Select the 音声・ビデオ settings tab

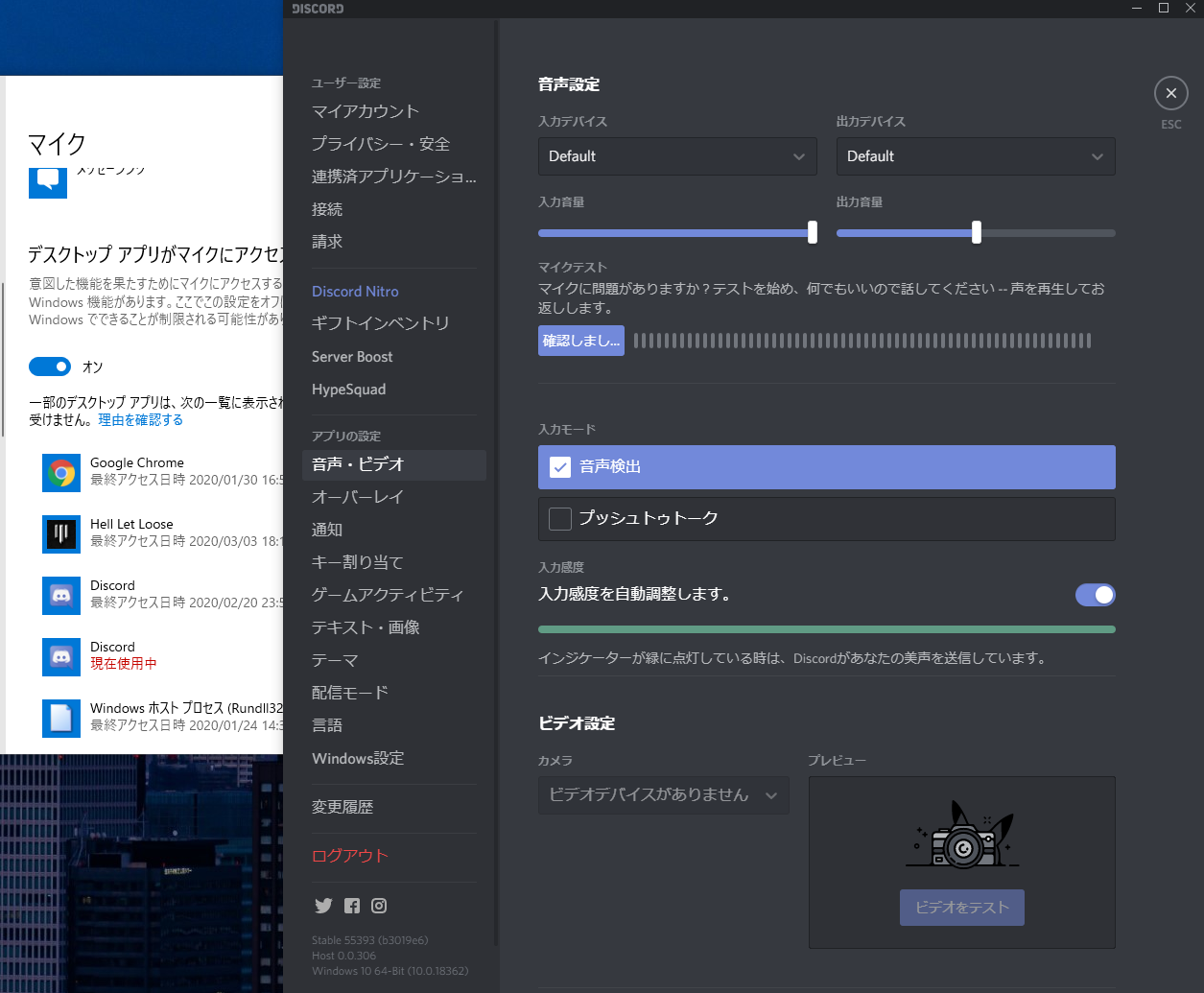(394, 464)
